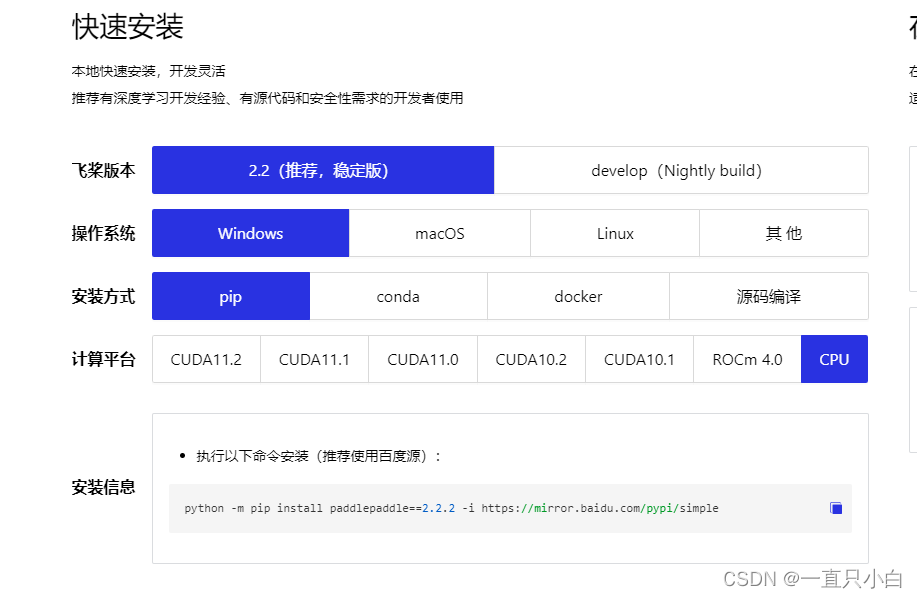Pick CUDA11.1 compute platform
The width and height of the screenshot is (917, 598).
tap(315, 359)
